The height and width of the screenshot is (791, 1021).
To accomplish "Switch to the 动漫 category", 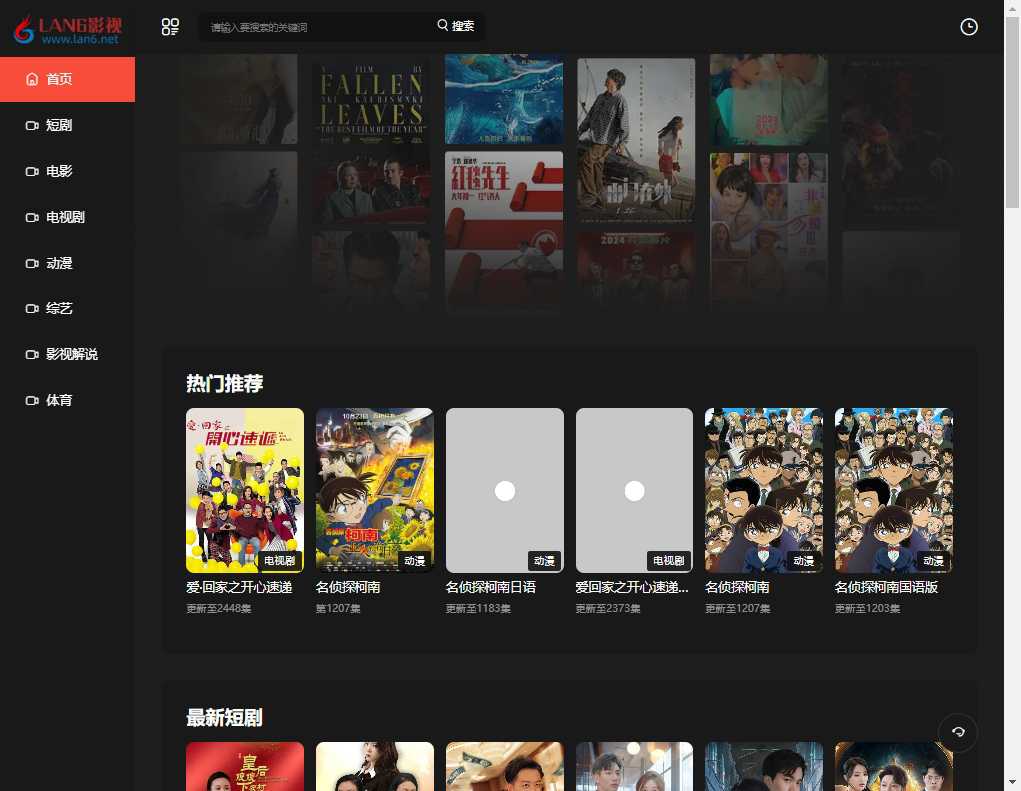I will tap(68, 263).
